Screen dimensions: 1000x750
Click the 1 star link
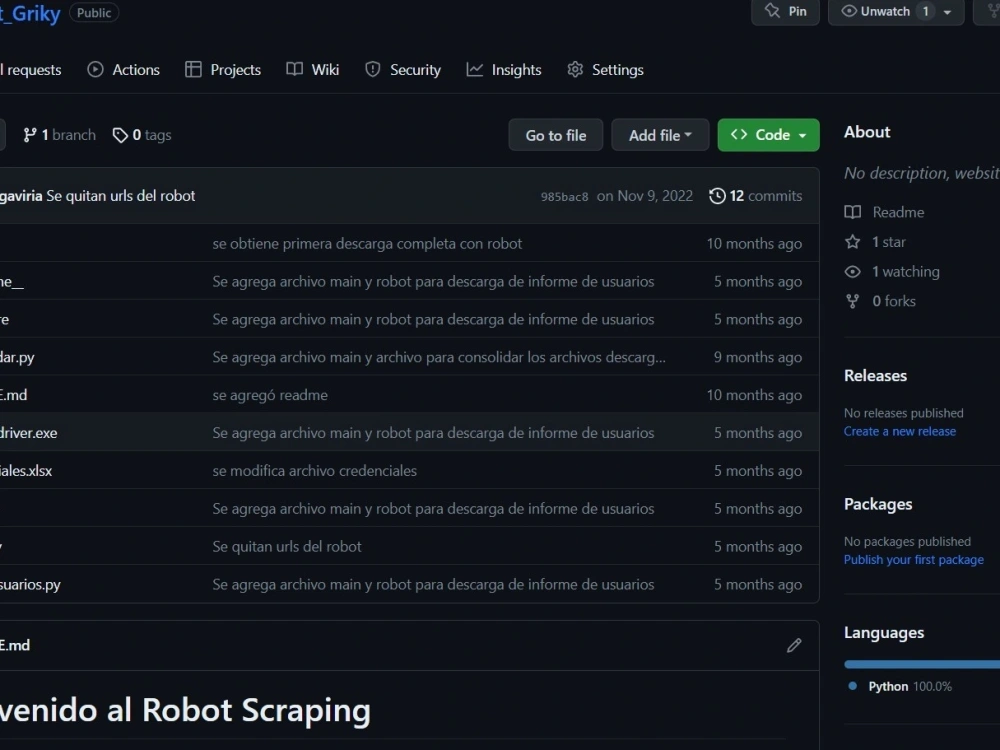click(888, 242)
